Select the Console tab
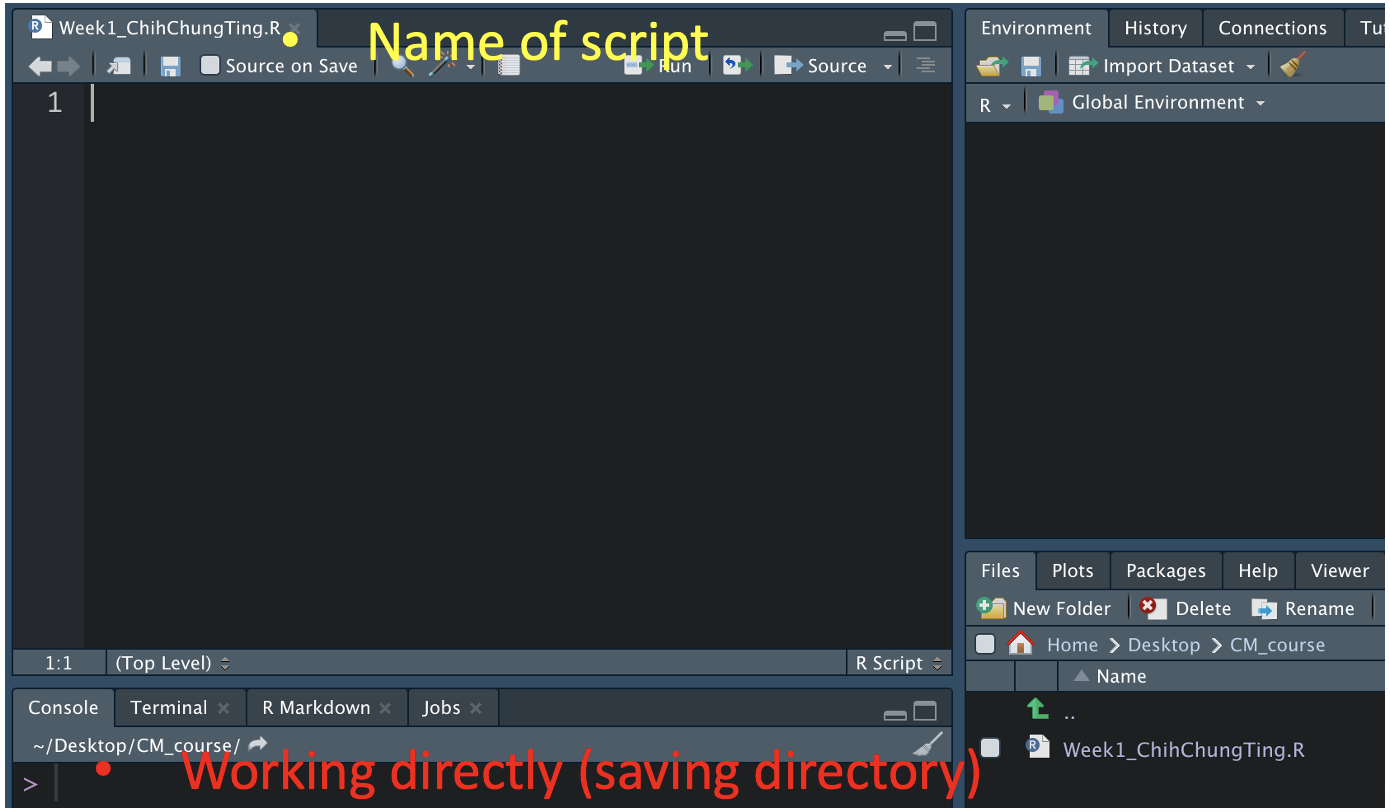 tap(63, 708)
